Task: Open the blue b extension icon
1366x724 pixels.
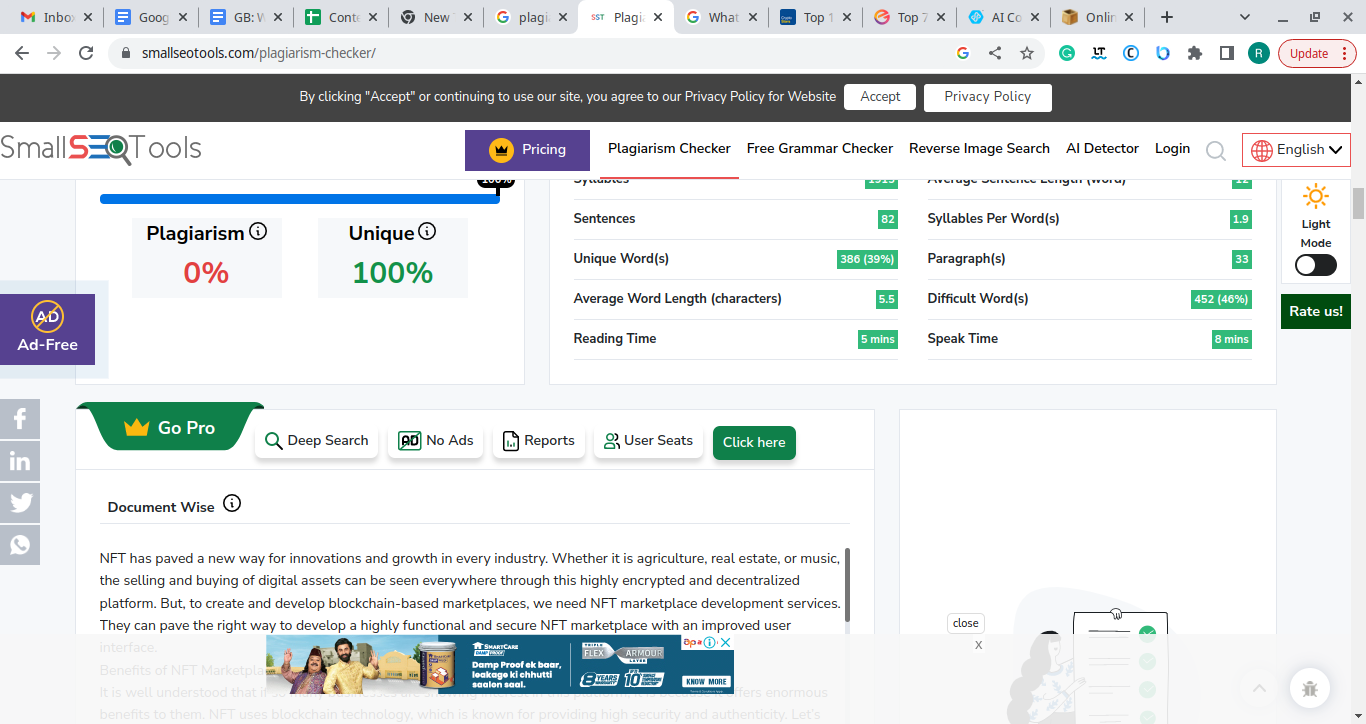Action: pos(1163,54)
